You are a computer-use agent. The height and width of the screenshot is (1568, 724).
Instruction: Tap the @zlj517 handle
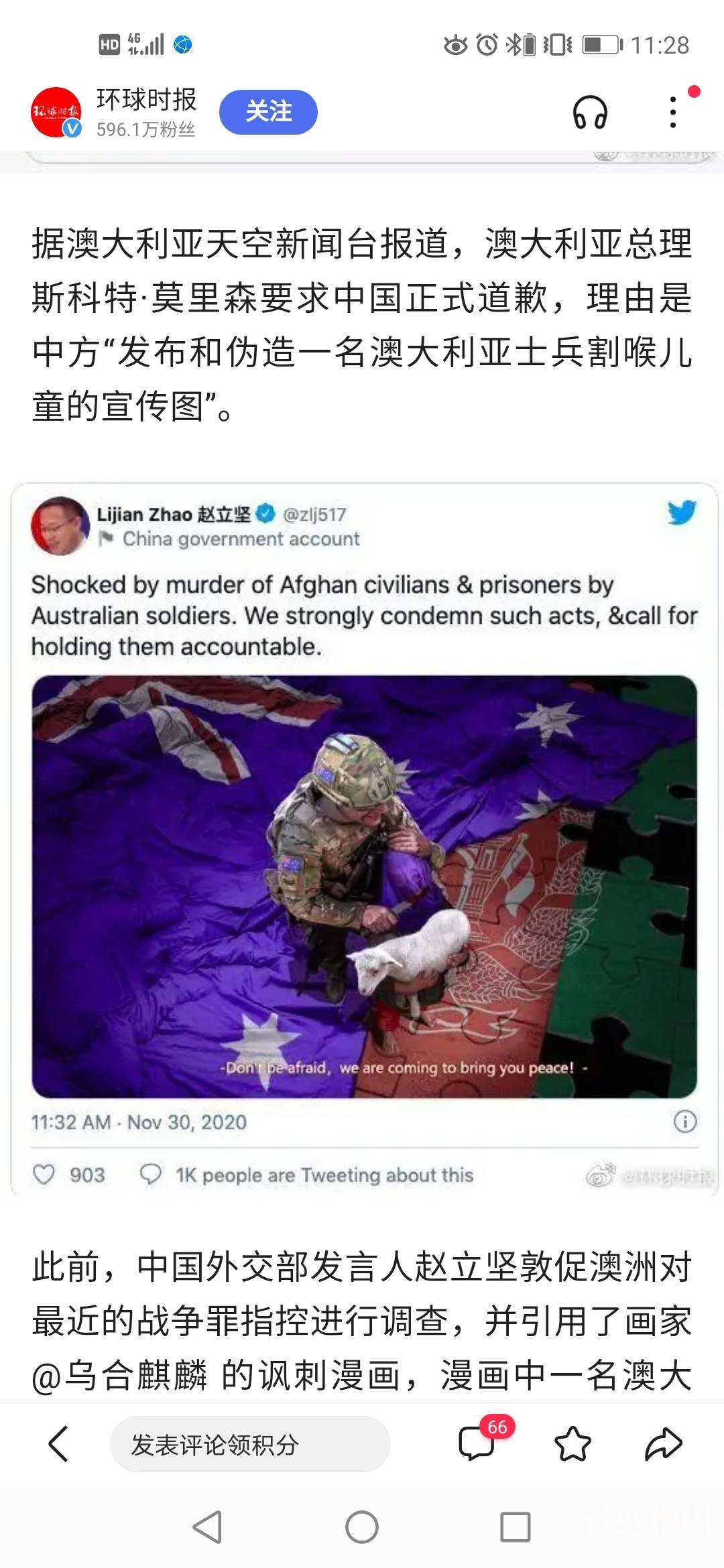314,514
